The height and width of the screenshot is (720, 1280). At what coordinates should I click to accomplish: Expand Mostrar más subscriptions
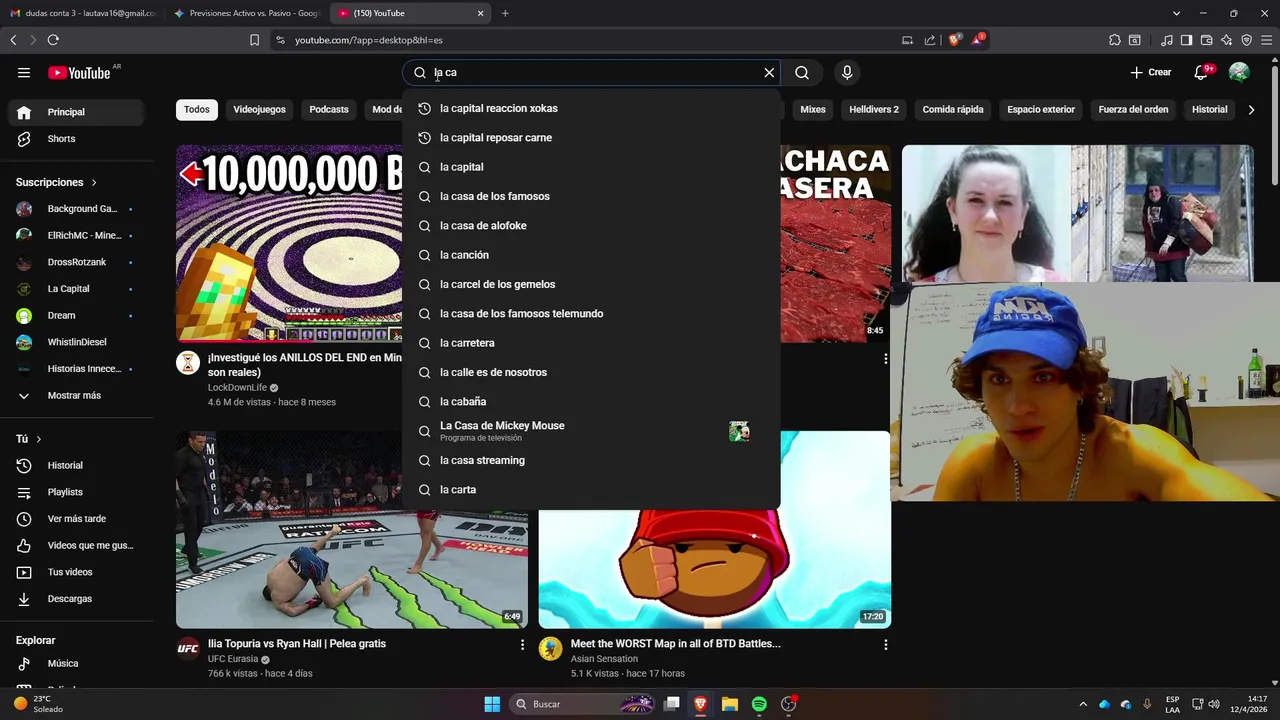[76, 395]
